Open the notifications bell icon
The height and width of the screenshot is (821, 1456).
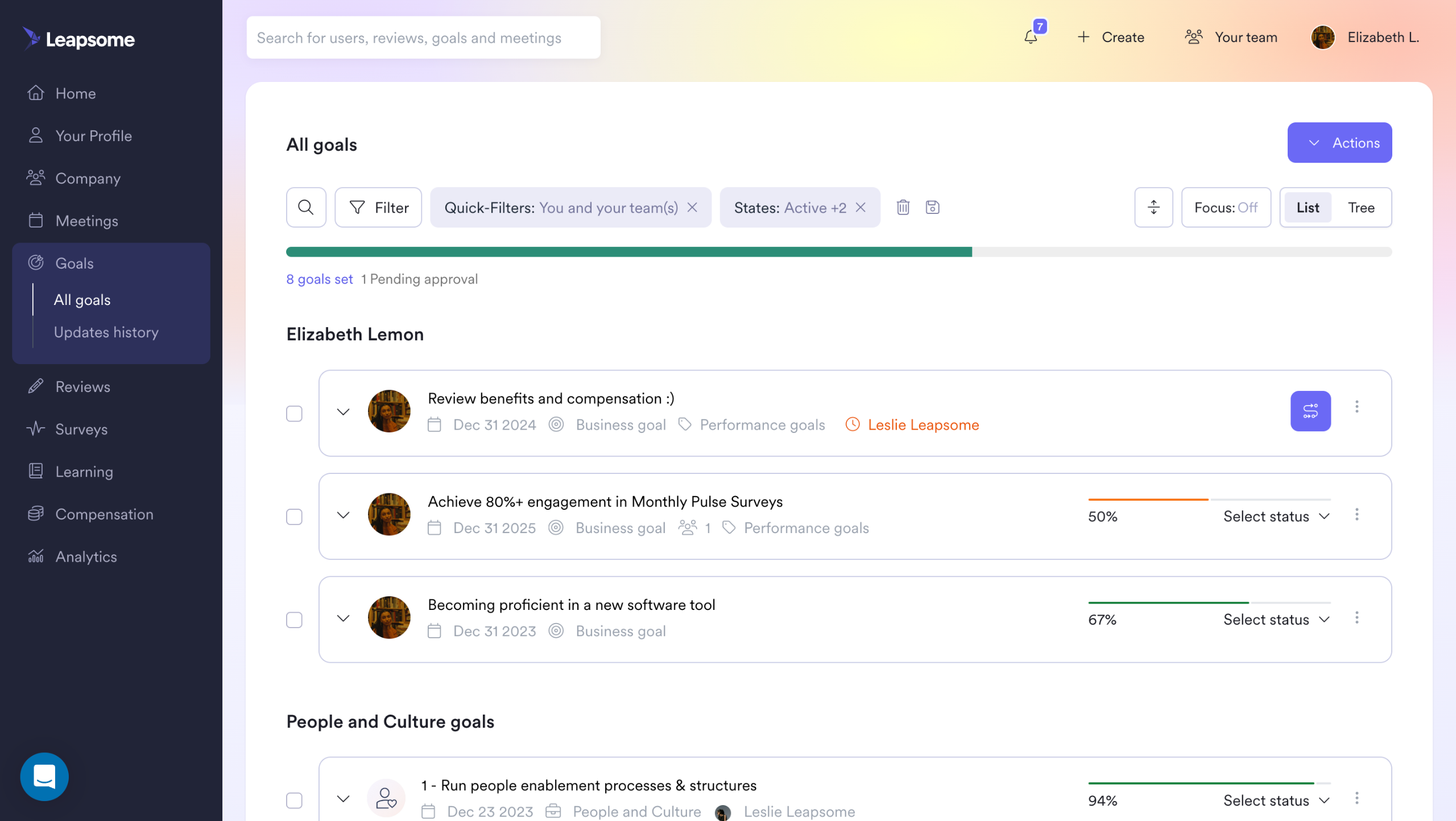[x=1031, y=37]
